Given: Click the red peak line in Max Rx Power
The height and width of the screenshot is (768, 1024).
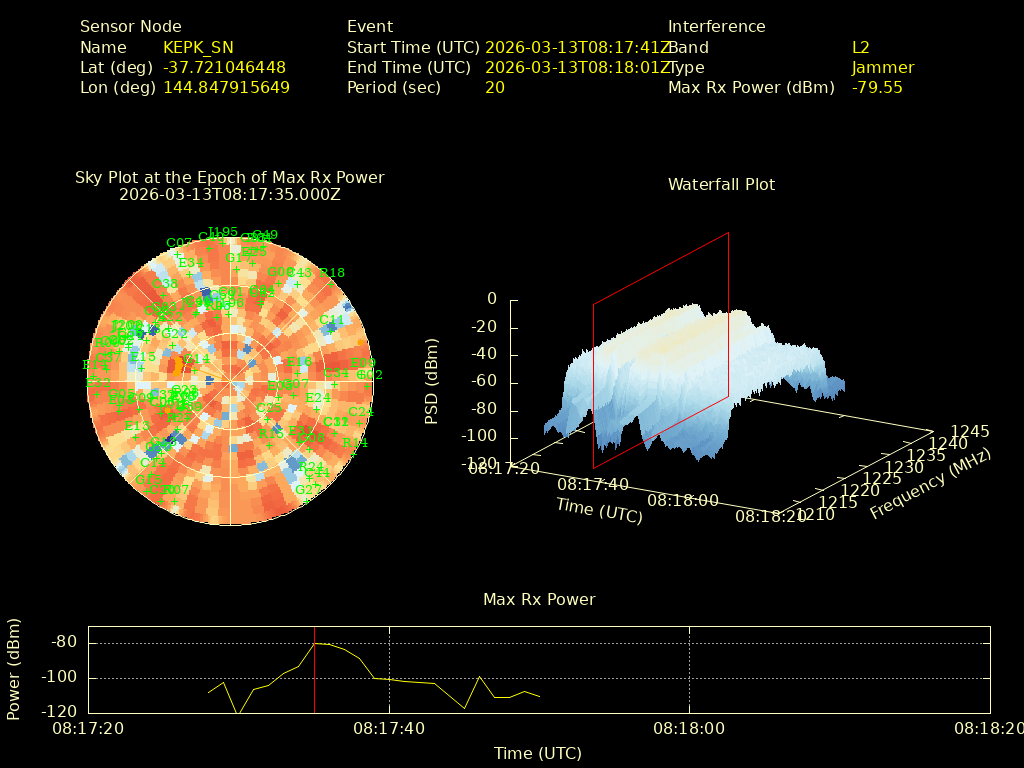Looking at the screenshot, I should point(315,670).
